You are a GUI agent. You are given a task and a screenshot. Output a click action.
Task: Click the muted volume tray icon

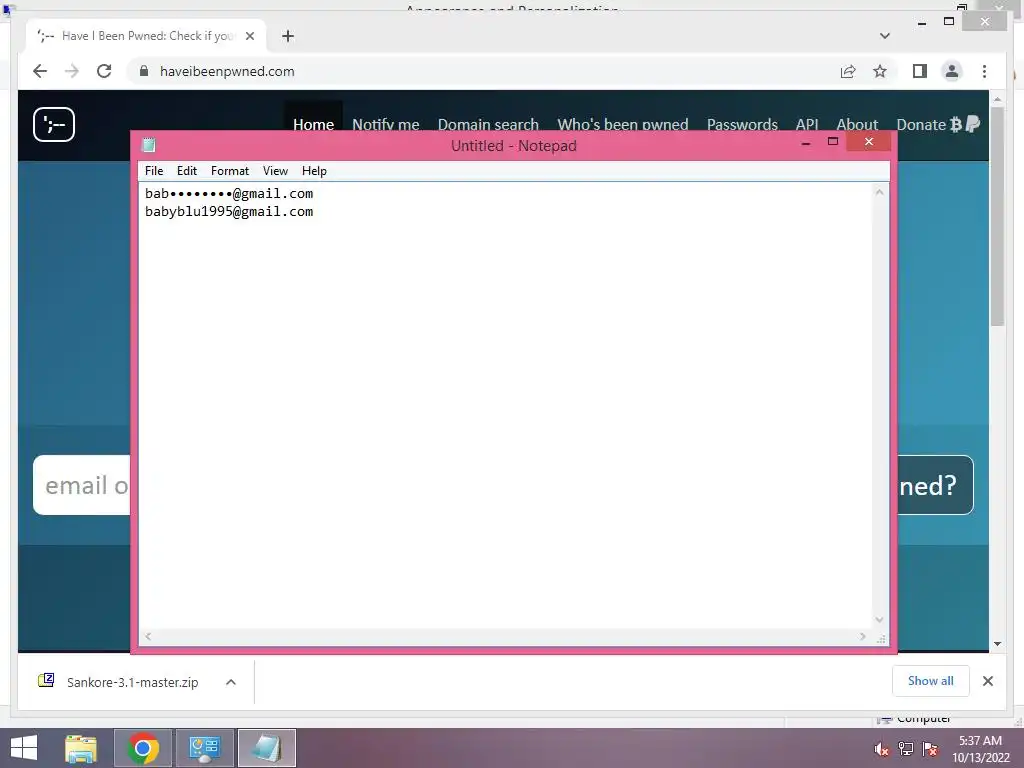click(x=882, y=749)
